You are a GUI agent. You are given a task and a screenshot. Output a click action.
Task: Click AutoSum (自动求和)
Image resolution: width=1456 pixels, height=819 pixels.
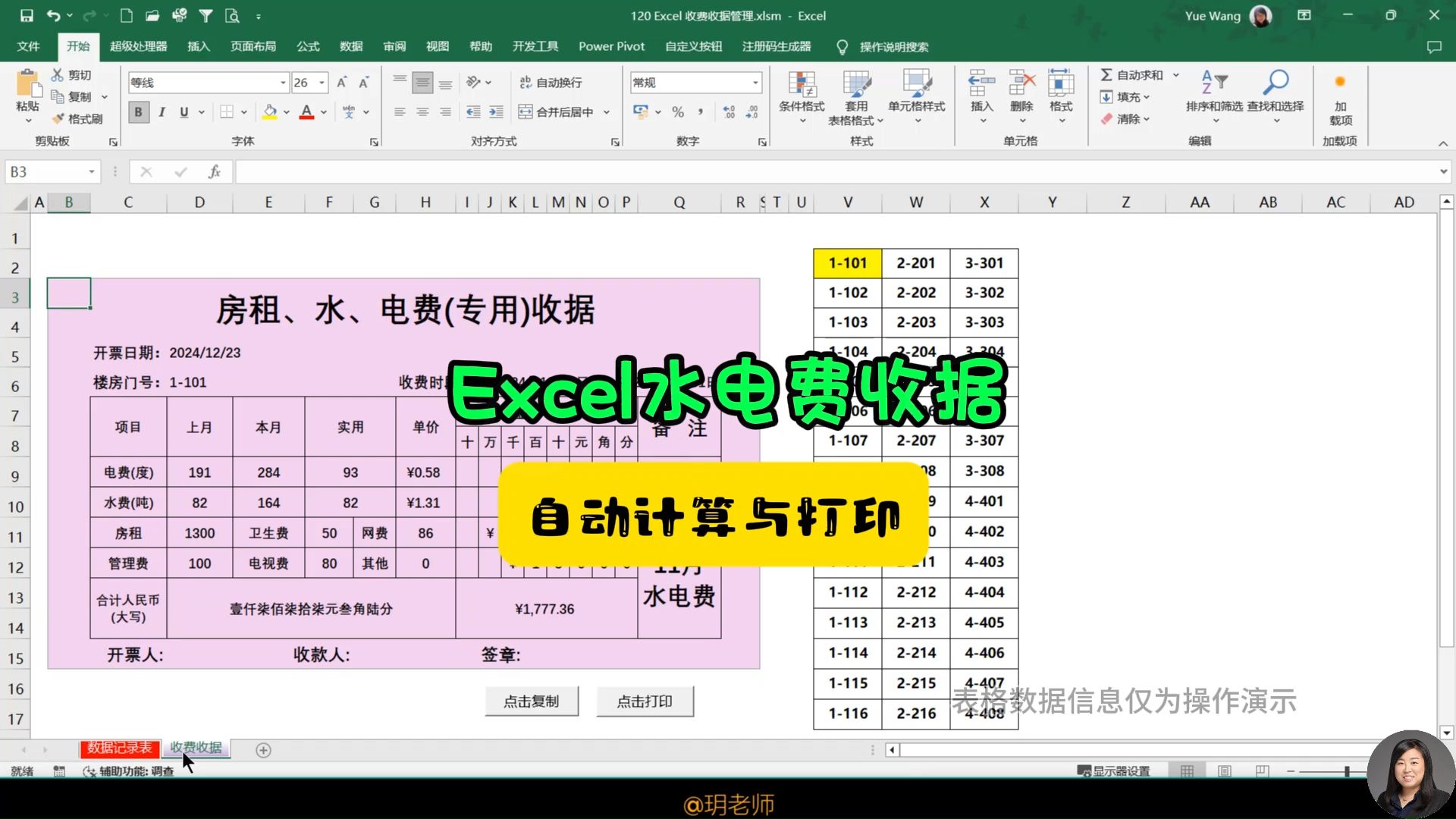(1131, 74)
